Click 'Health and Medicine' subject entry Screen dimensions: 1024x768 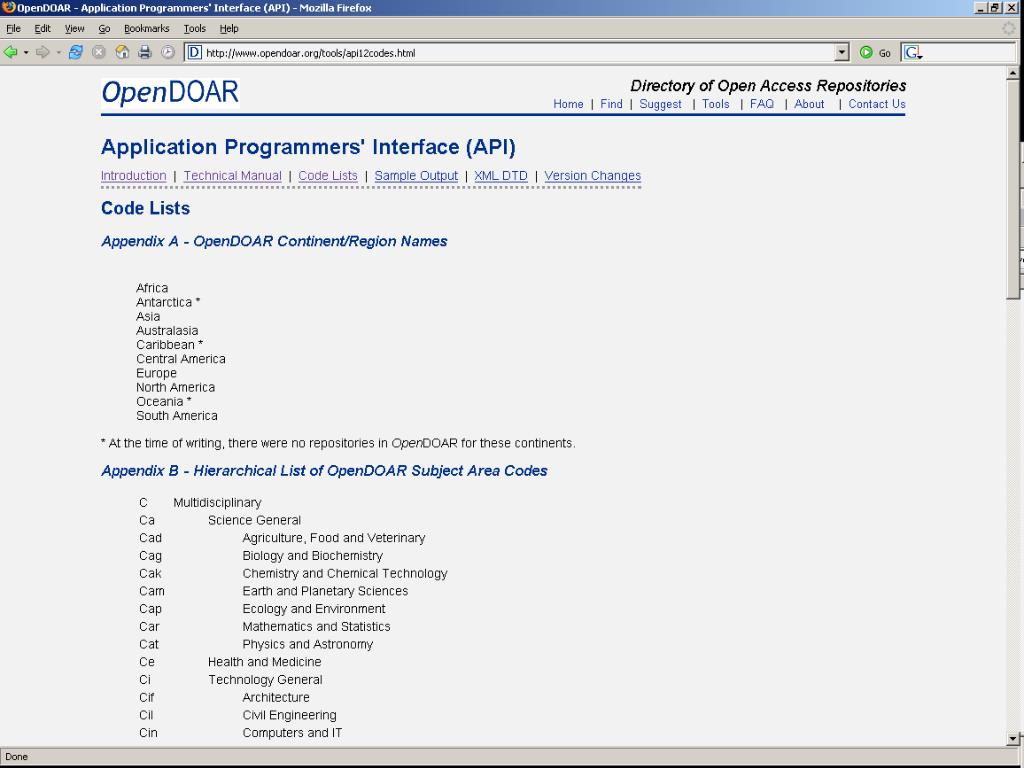[x=264, y=662]
